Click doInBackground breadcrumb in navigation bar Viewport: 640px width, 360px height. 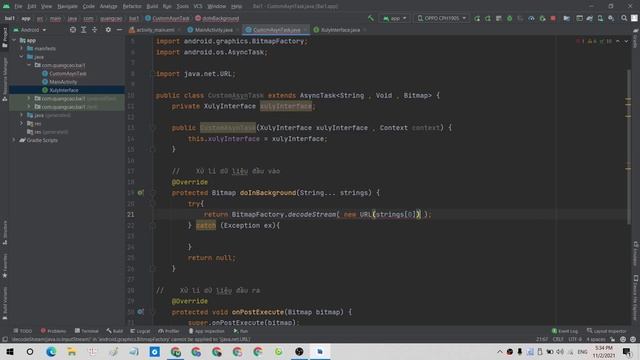coord(217,18)
